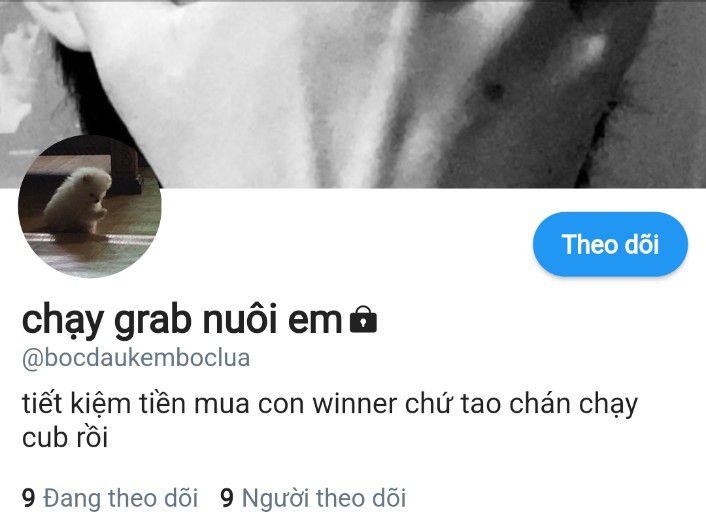
Task: Click the bio line starting with tiết kiệm
Action: pos(330,404)
